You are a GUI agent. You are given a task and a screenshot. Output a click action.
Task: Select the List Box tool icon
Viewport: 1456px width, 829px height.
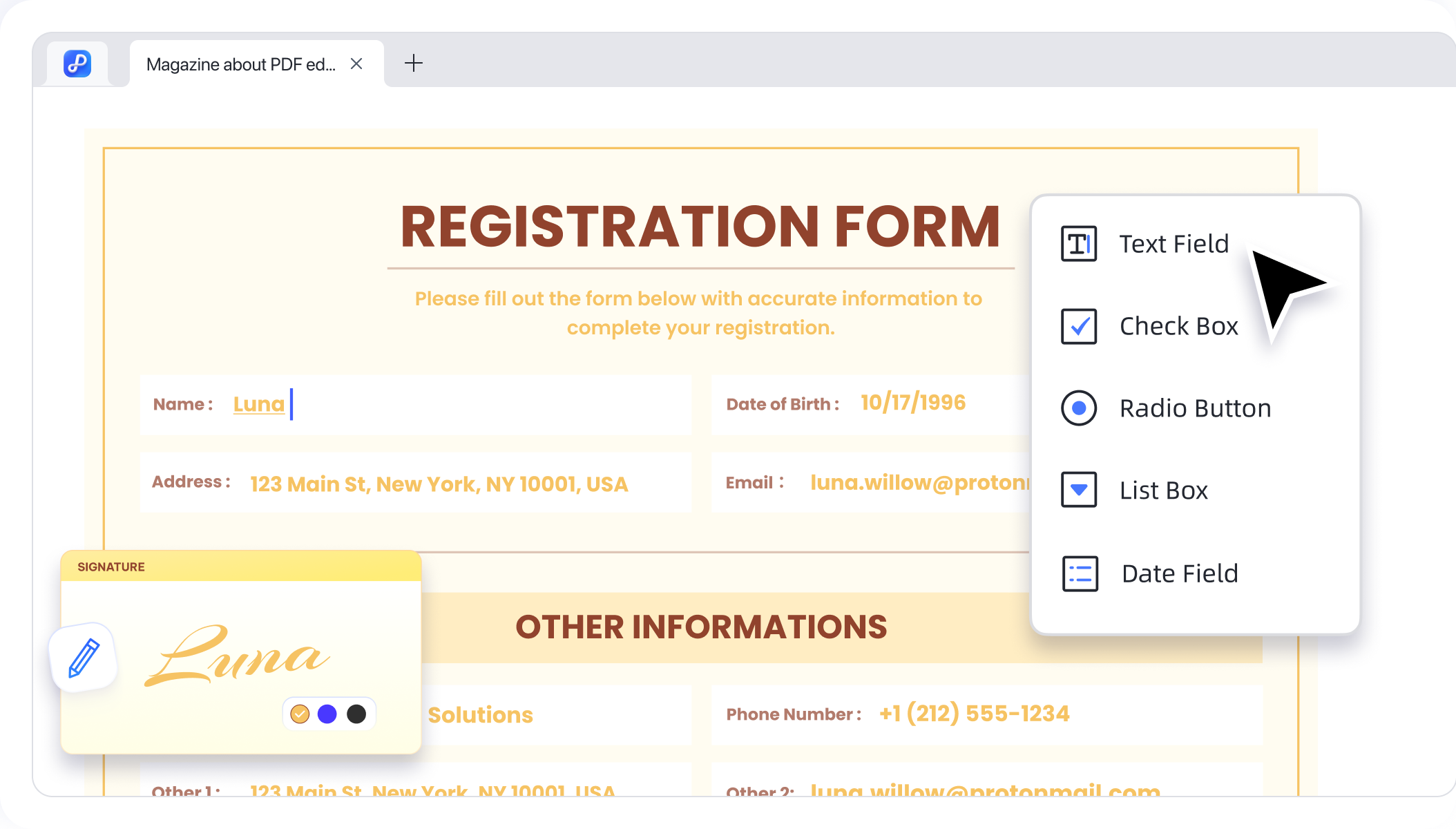click(1079, 490)
